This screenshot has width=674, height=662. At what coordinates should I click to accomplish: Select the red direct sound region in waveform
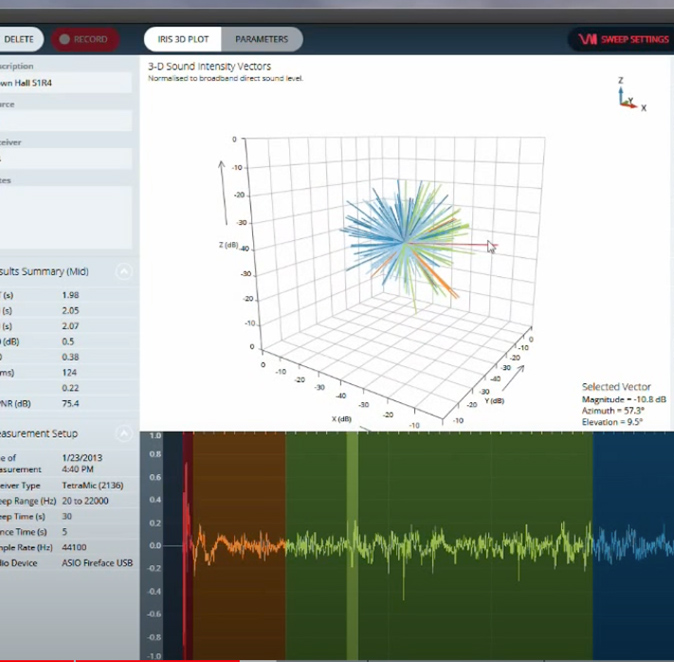tap(186, 545)
